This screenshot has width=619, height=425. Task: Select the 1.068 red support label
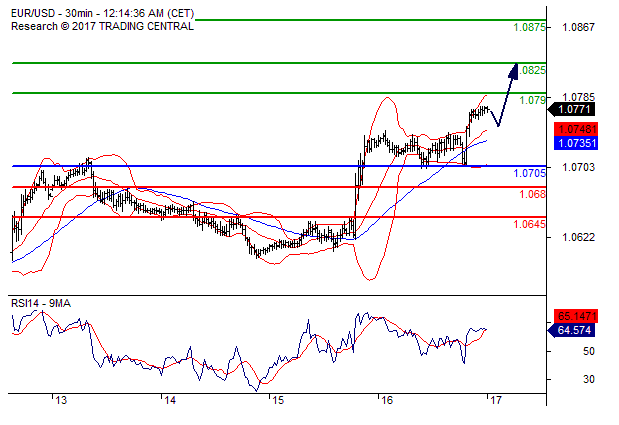(x=533, y=194)
